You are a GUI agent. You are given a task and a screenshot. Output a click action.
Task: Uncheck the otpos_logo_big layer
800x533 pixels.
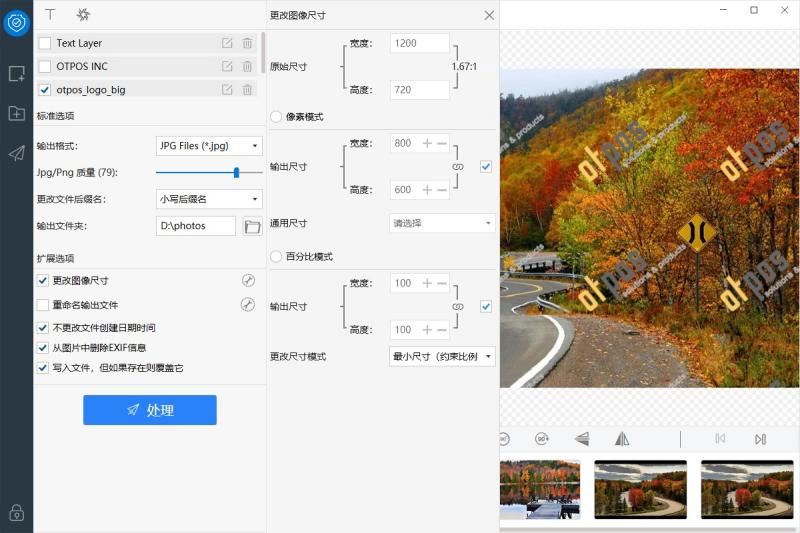point(44,89)
